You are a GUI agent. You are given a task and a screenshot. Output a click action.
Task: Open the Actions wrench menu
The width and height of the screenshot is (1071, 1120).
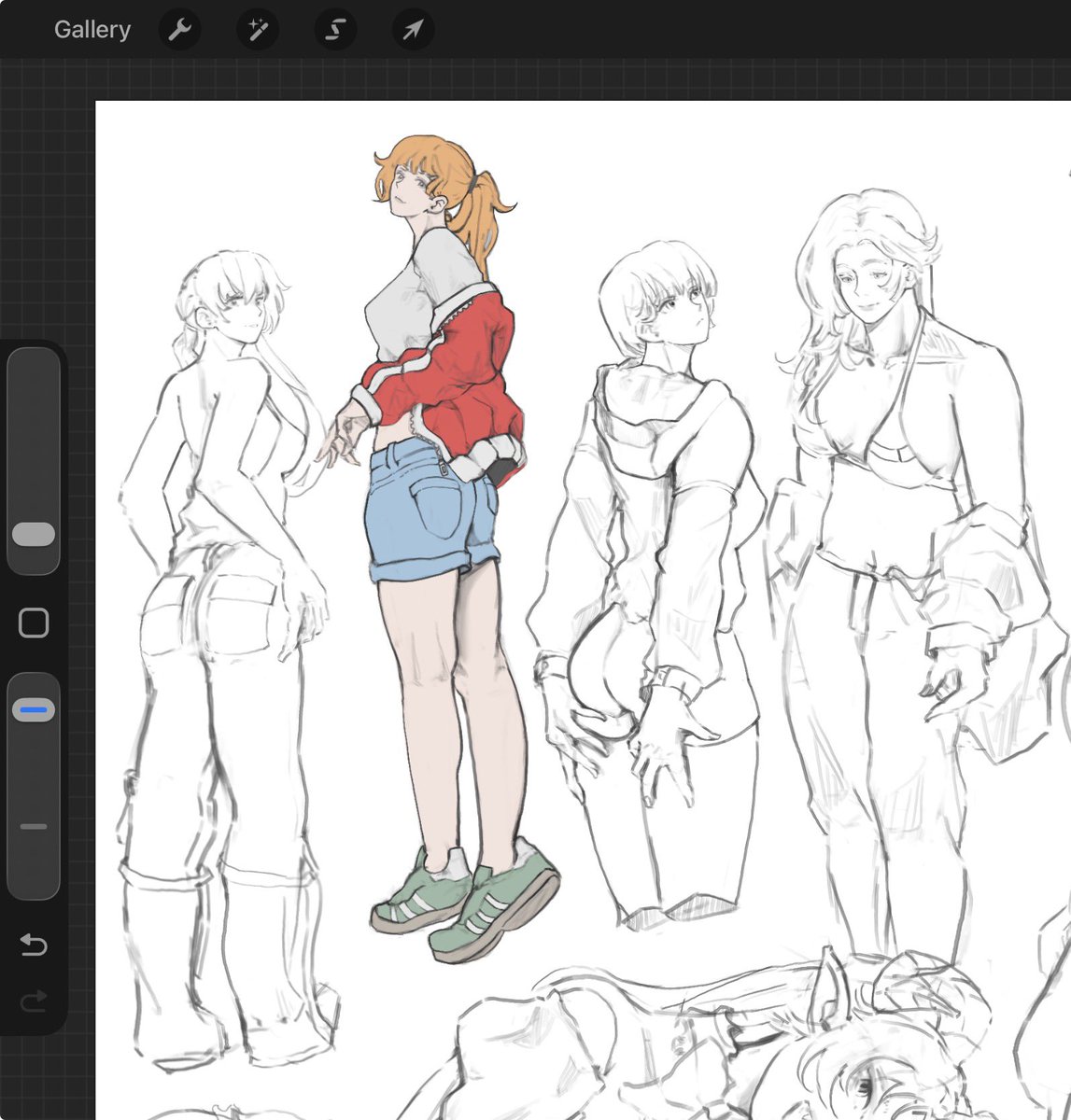[178, 30]
